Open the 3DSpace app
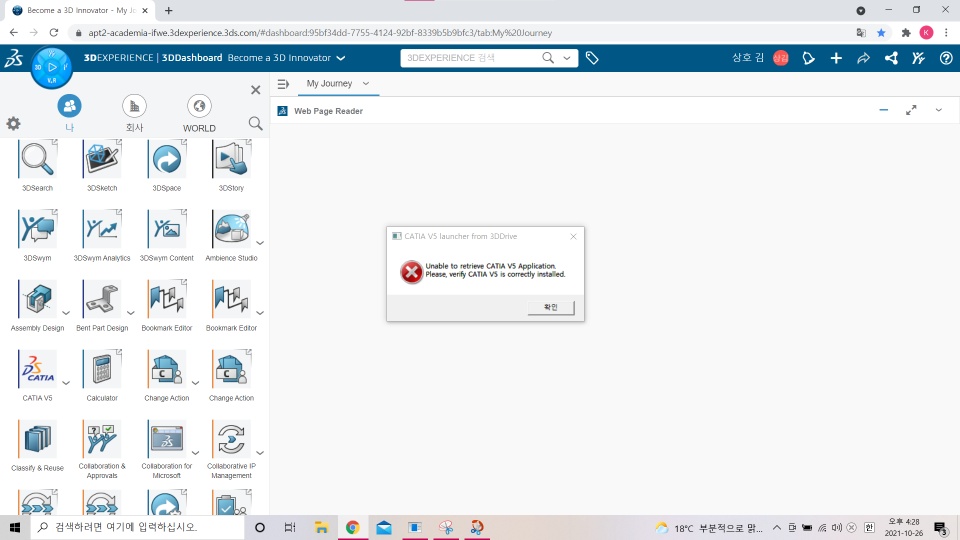The image size is (960, 540). tap(167, 159)
